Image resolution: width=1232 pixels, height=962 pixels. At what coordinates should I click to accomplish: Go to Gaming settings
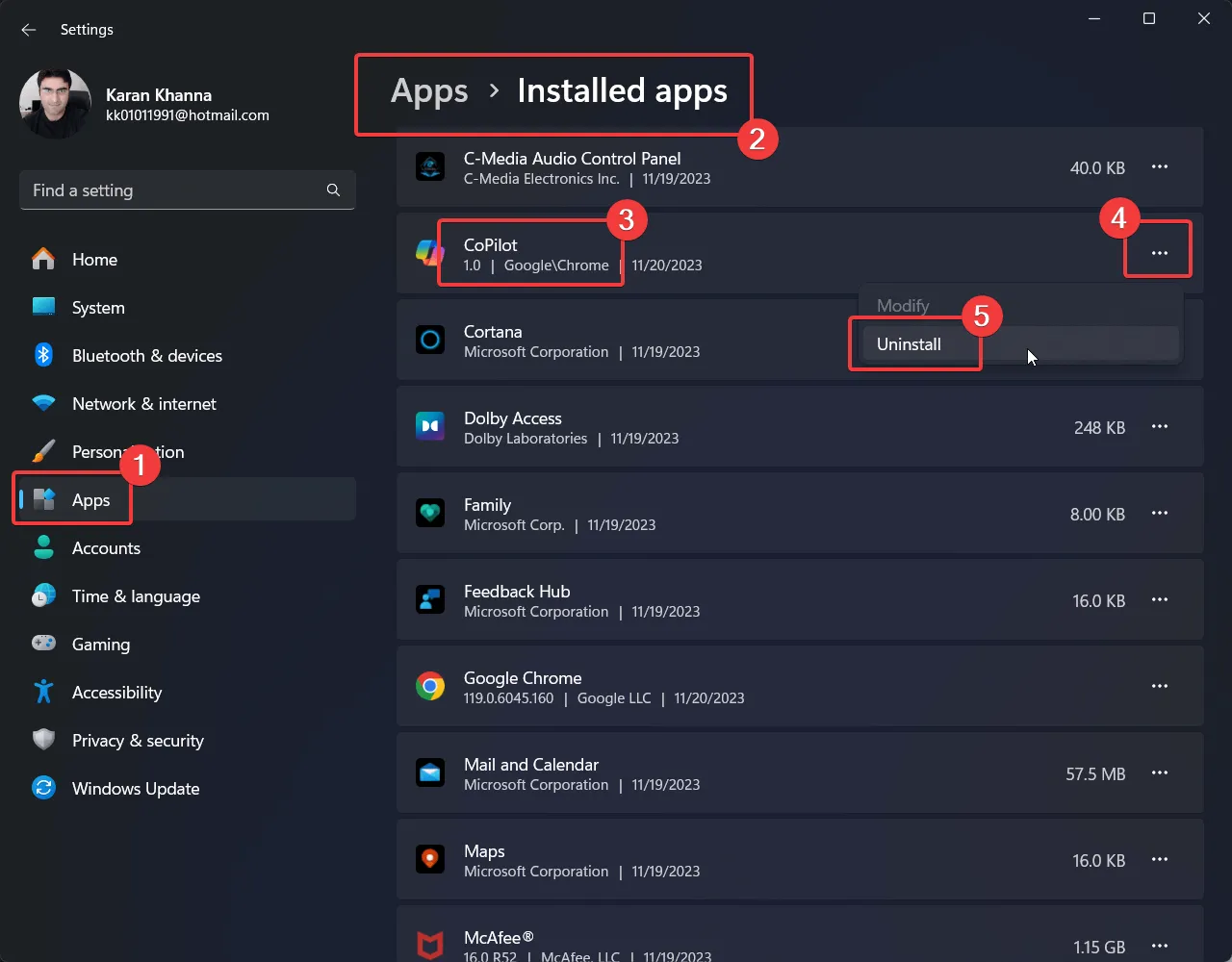click(x=188, y=645)
